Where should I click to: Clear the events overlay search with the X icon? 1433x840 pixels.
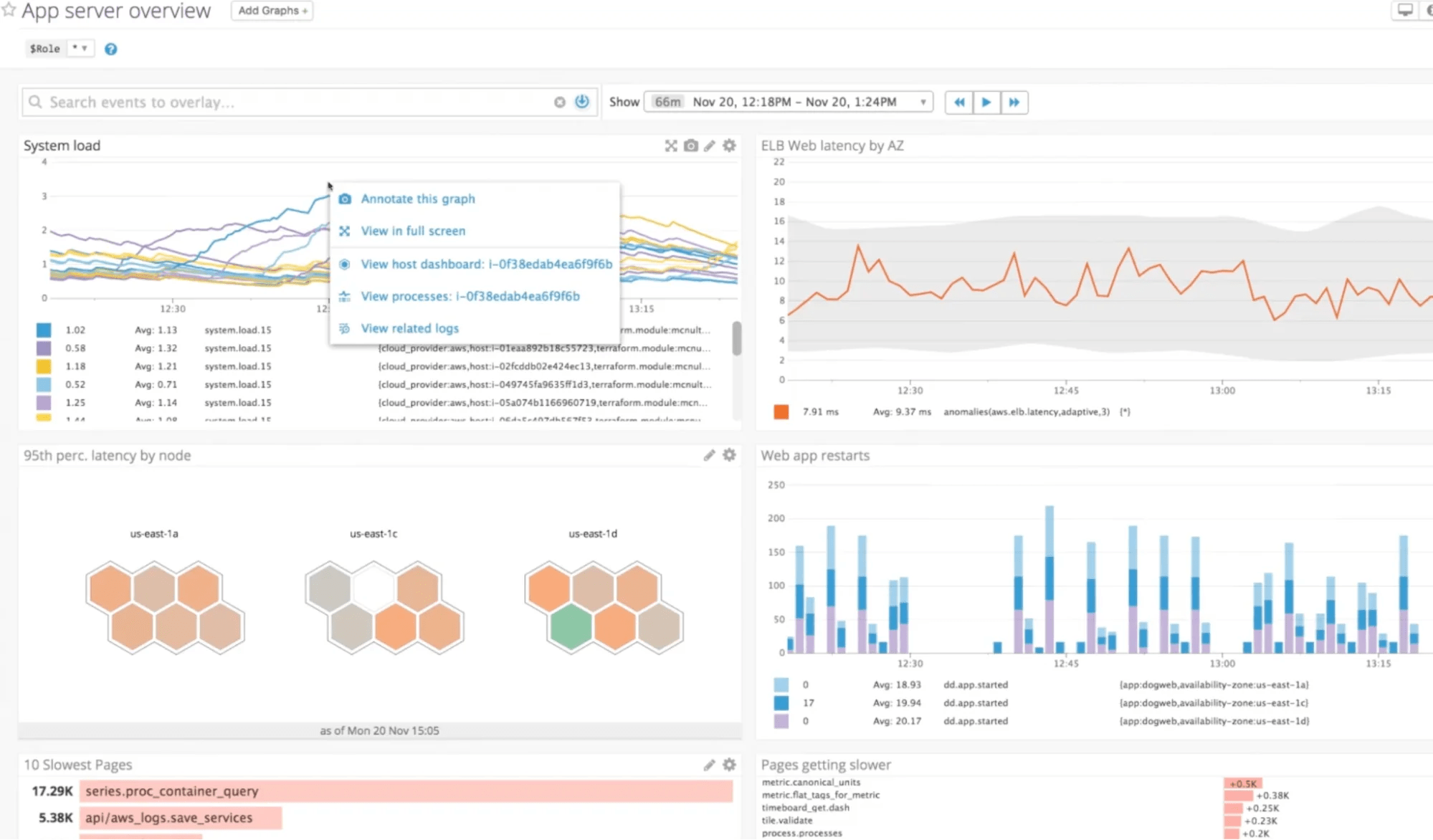point(560,102)
